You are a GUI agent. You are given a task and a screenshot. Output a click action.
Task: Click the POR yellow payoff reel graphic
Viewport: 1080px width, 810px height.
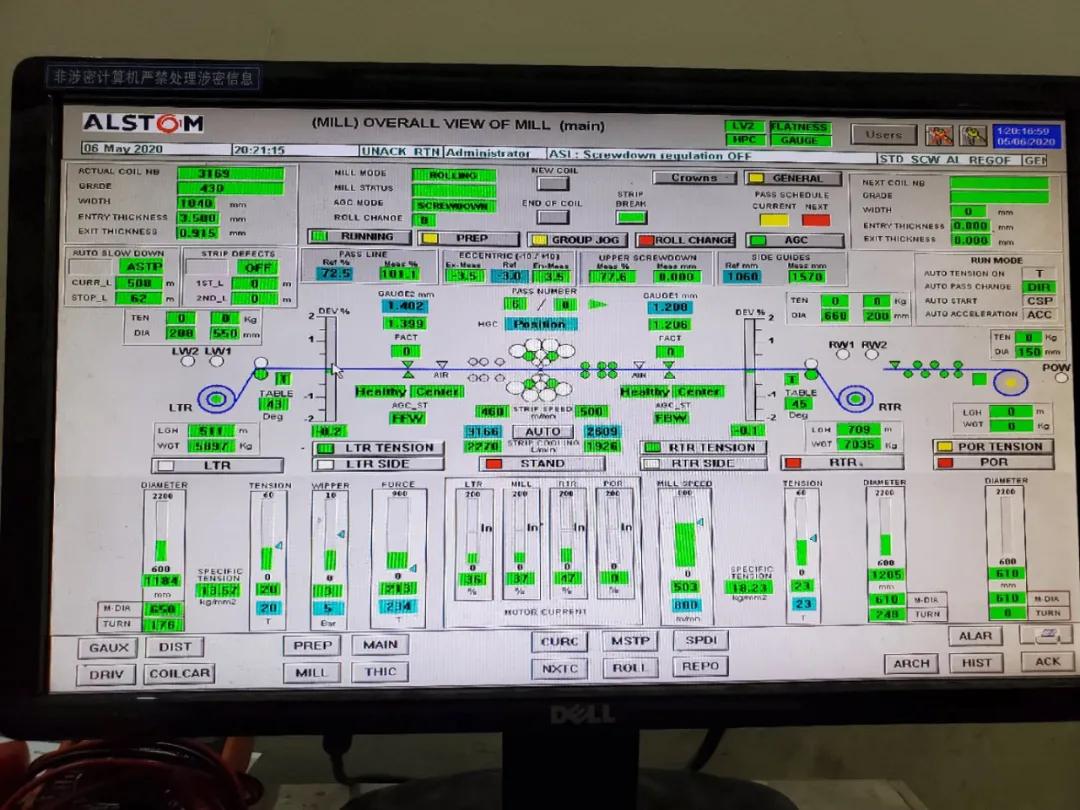point(1010,382)
